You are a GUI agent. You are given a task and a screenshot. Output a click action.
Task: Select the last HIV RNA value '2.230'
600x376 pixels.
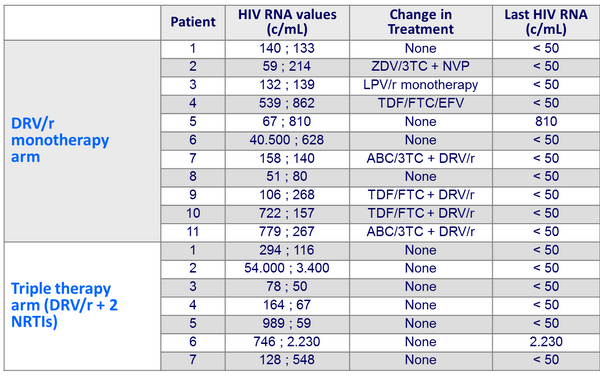pyautogui.click(x=546, y=341)
